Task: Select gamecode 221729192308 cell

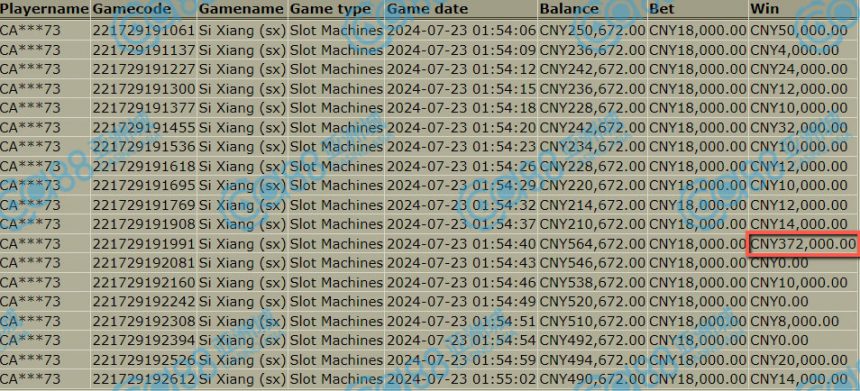Action: (144, 320)
